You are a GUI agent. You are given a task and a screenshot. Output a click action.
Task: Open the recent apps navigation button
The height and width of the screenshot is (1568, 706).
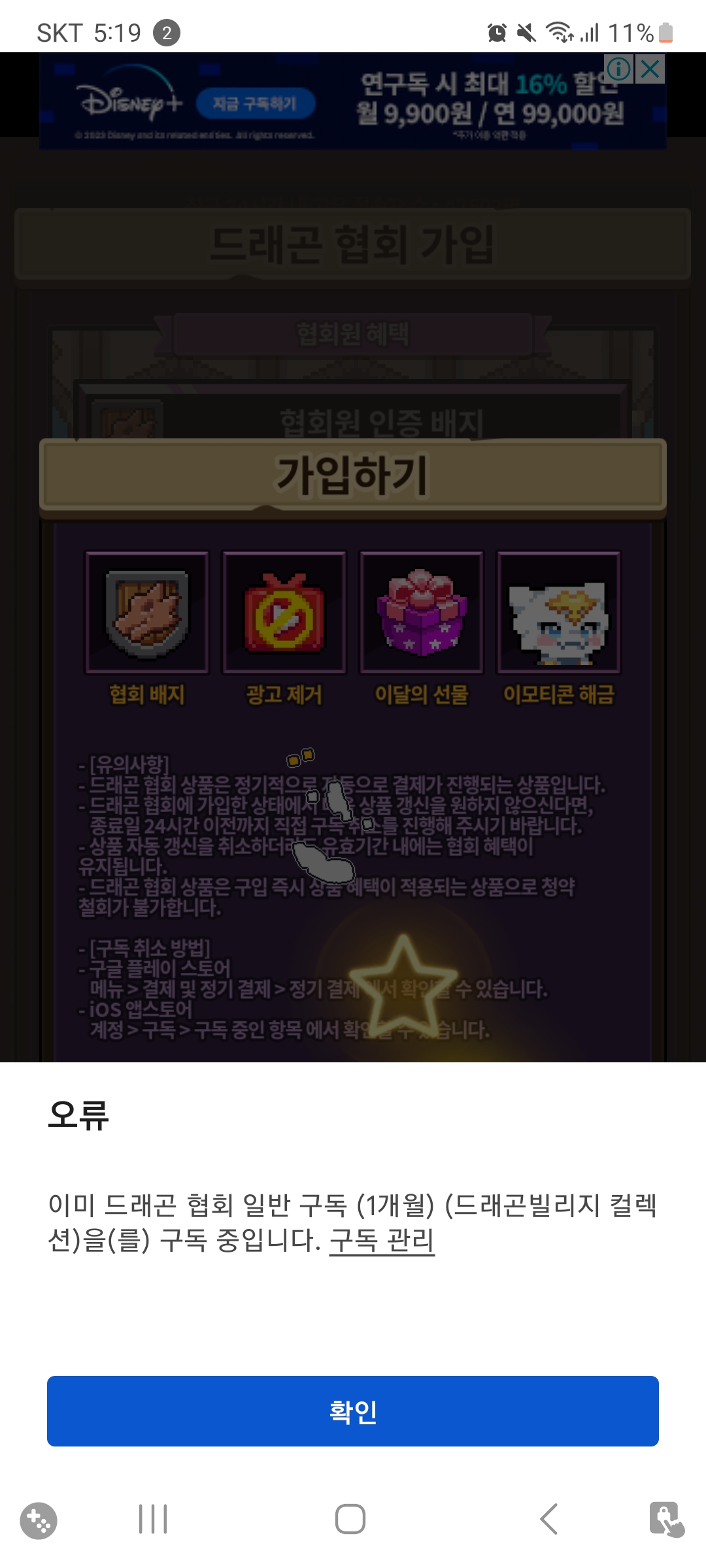click(x=153, y=1519)
